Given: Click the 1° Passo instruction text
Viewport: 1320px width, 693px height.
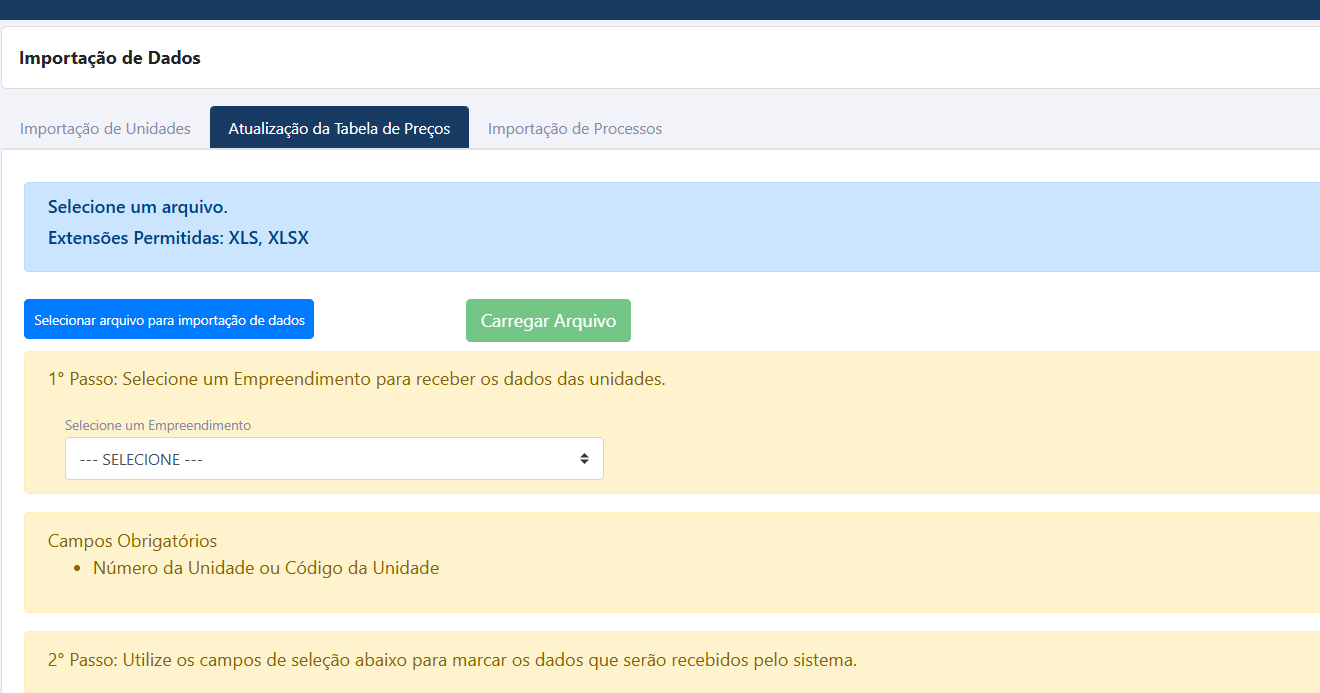Looking at the screenshot, I should pos(356,380).
